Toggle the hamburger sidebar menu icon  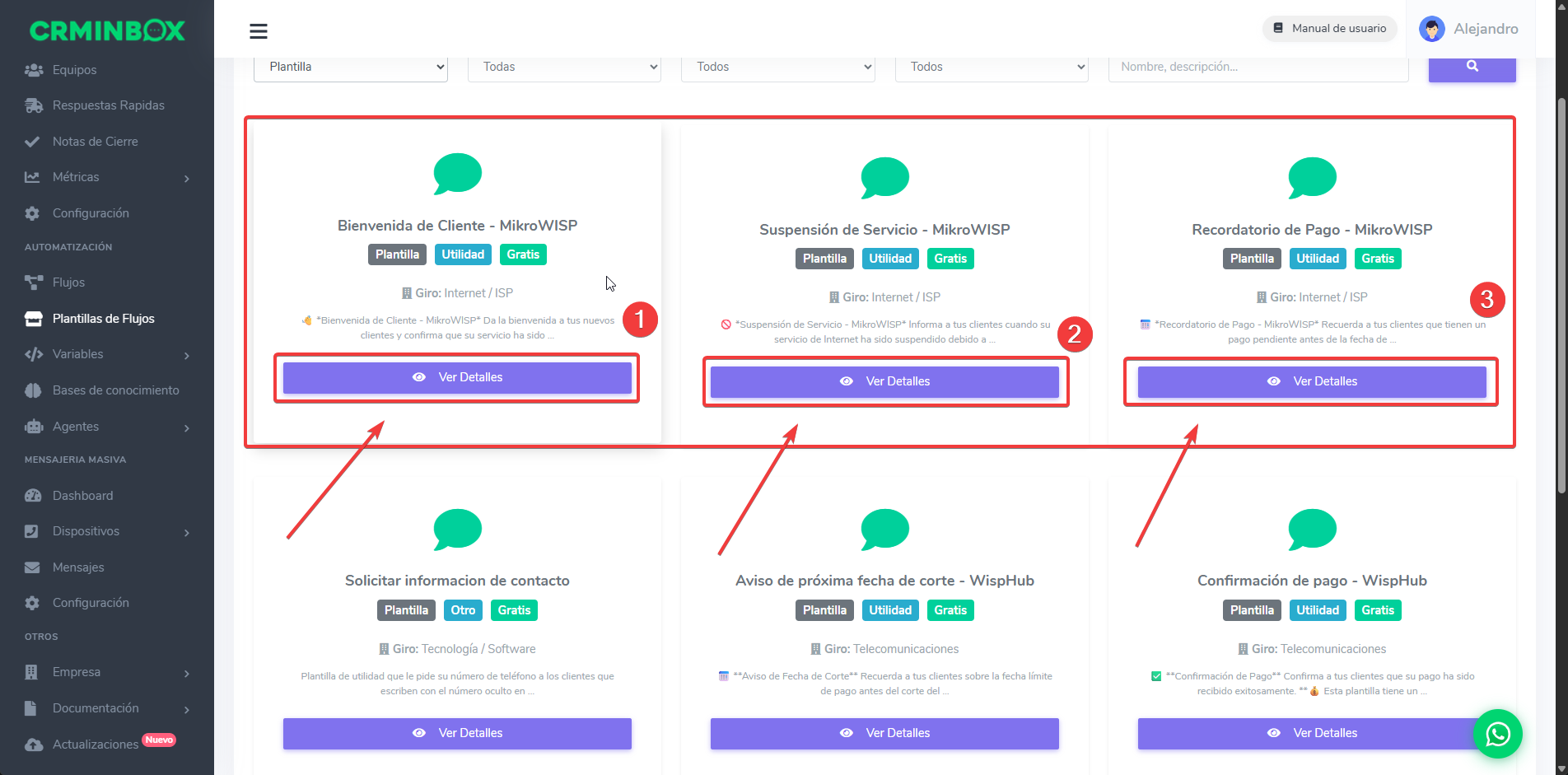(259, 31)
